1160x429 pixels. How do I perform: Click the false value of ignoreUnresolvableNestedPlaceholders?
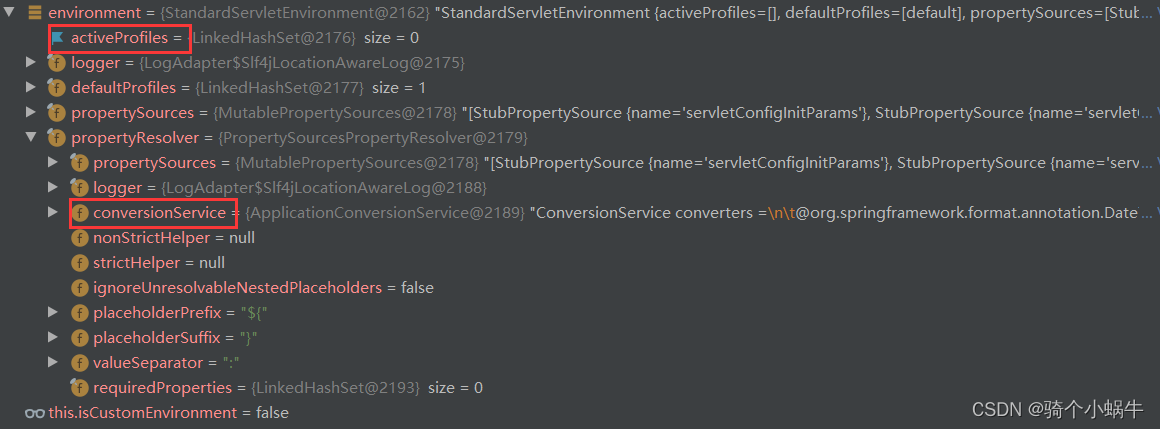[417, 288]
